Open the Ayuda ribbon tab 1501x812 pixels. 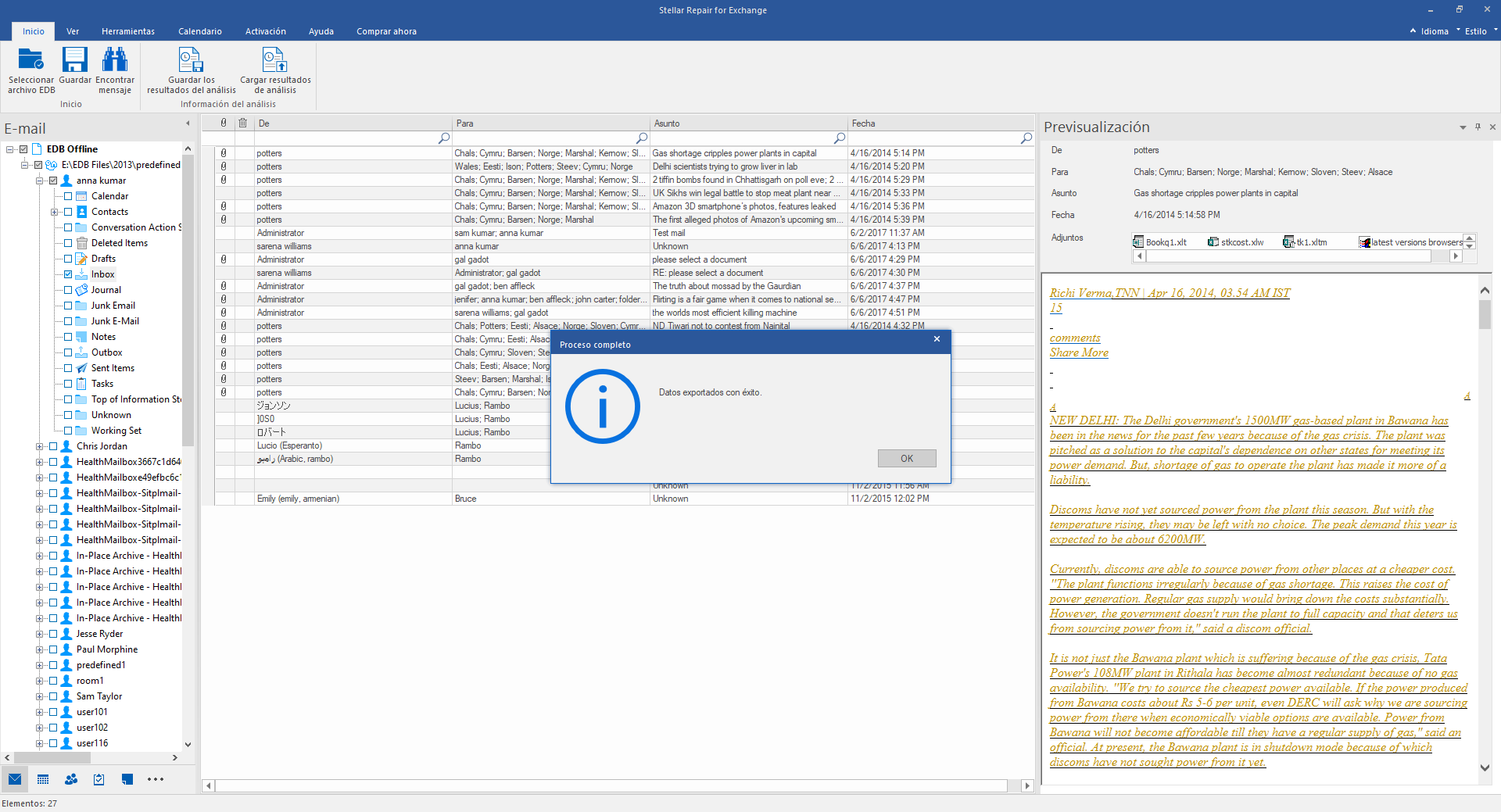click(321, 31)
